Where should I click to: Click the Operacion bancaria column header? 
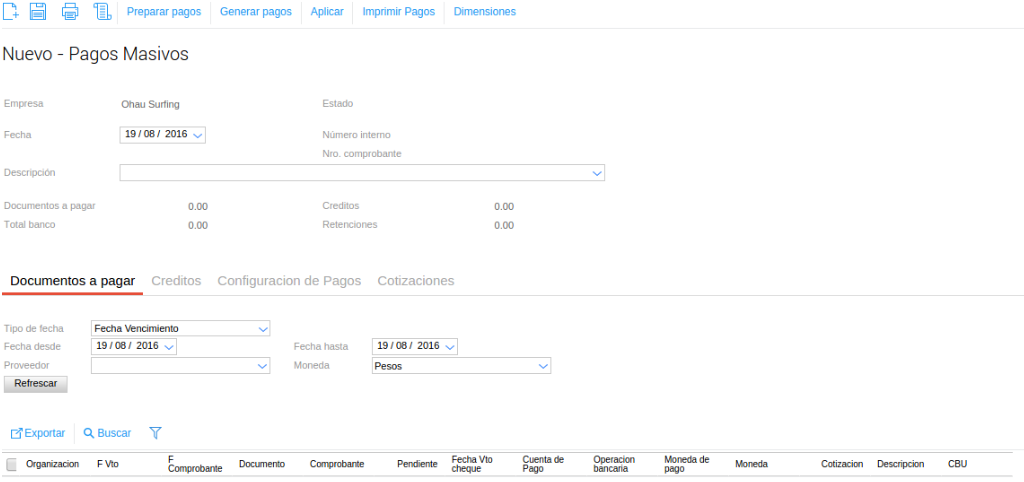point(614,464)
